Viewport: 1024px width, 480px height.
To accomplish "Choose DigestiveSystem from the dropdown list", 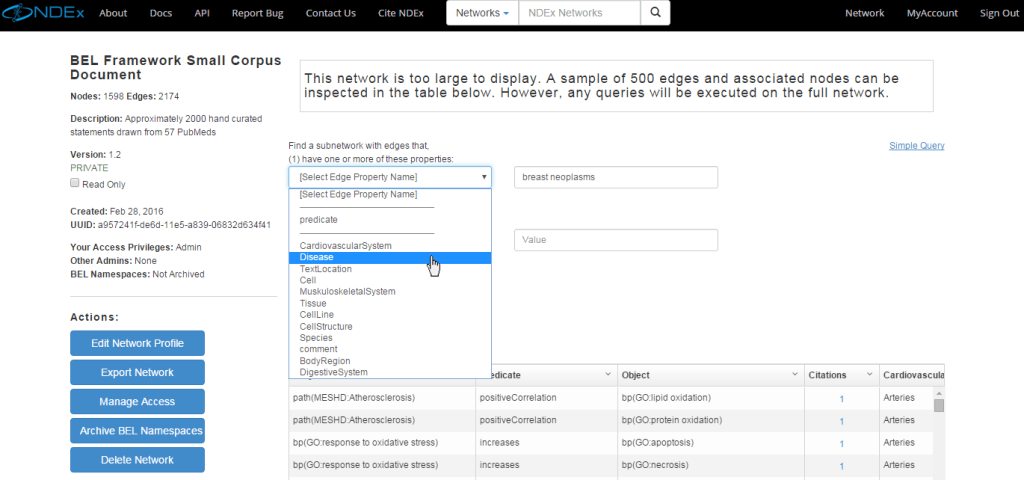I will [x=390, y=372].
